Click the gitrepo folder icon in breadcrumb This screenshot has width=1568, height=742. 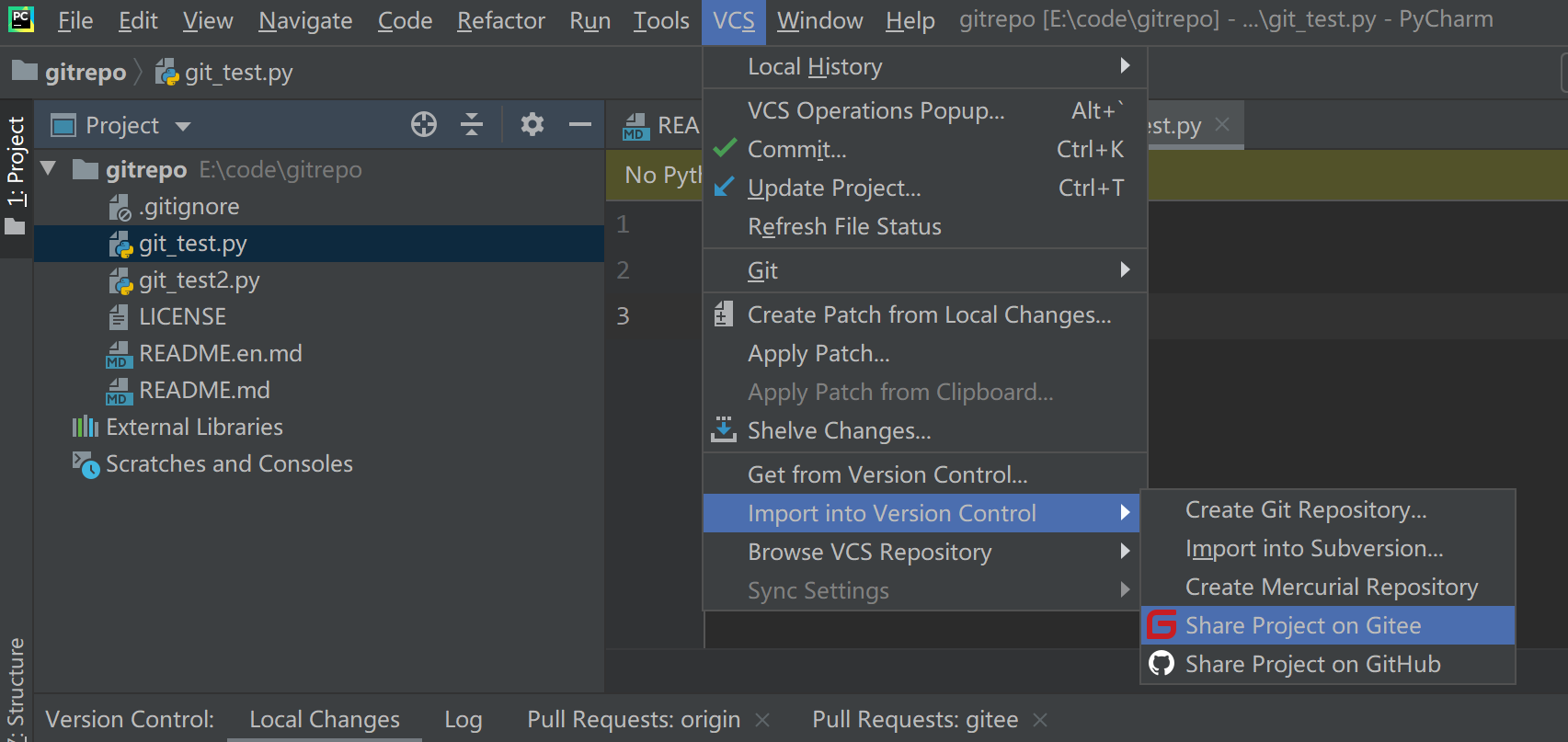coord(25,72)
